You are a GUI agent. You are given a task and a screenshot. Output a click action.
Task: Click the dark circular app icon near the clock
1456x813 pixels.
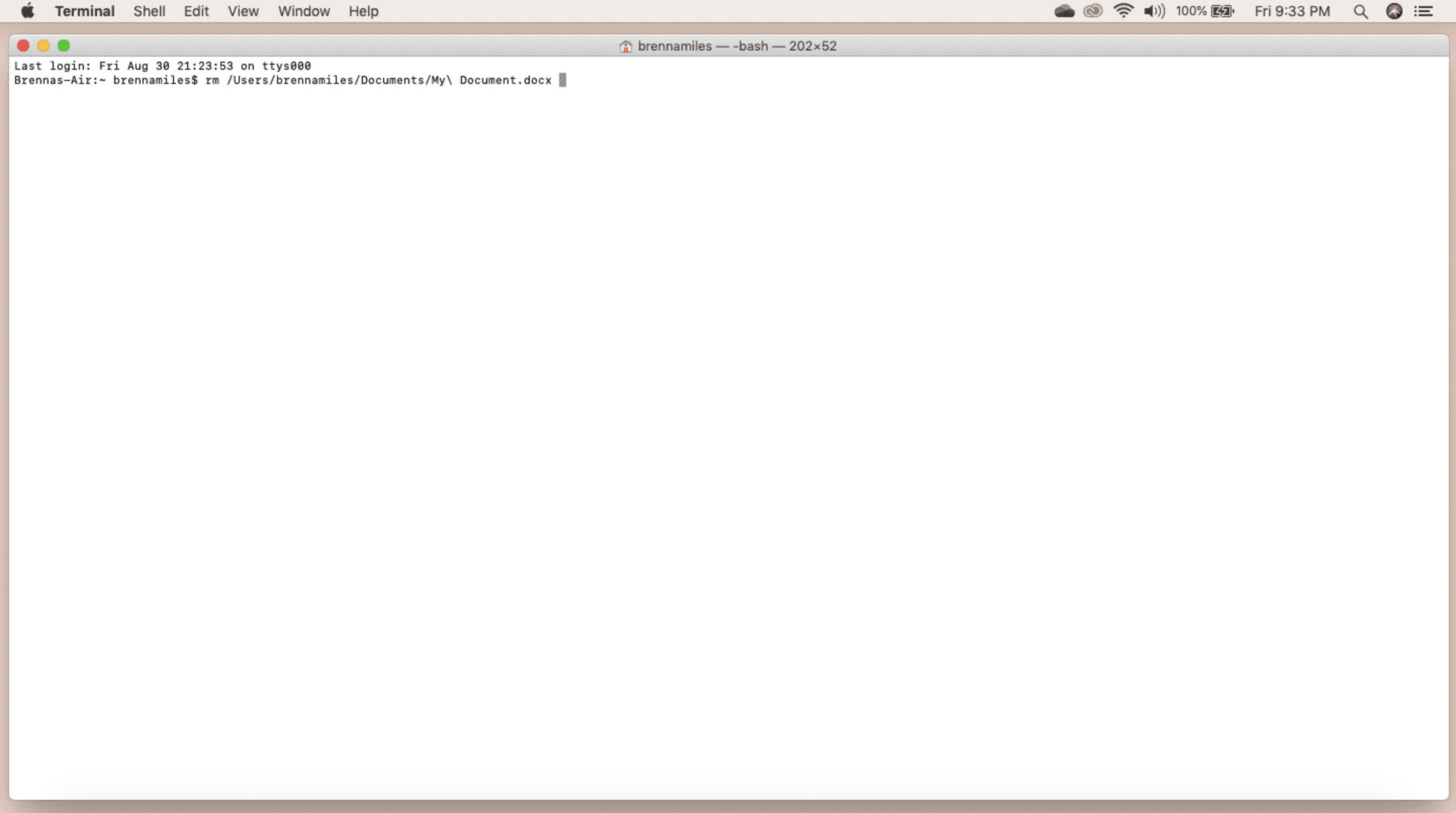pyautogui.click(x=1392, y=11)
